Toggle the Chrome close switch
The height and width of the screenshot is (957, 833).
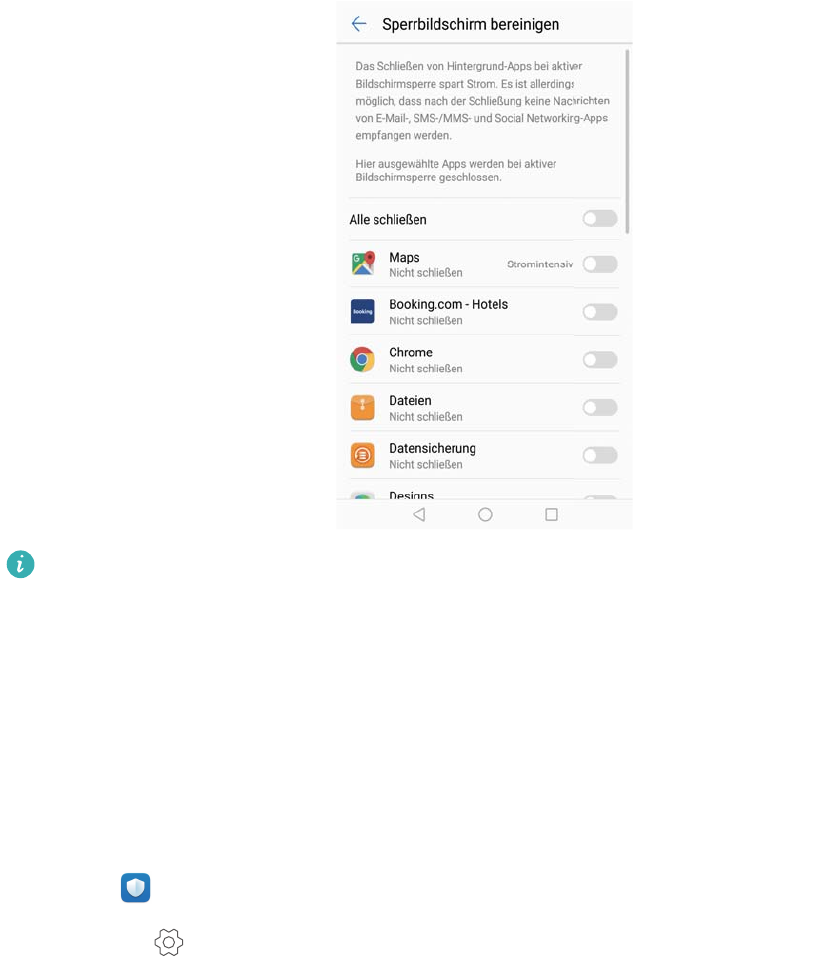pyautogui.click(x=600, y=359)
